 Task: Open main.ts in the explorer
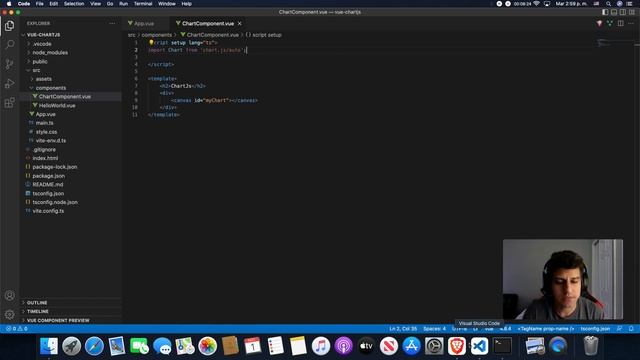click(44, 123)
